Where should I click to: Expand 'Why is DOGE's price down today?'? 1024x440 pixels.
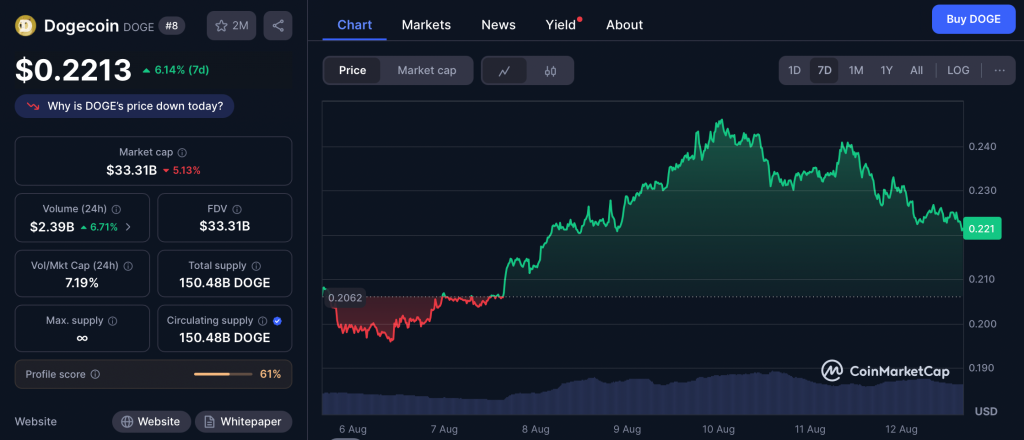125,106
